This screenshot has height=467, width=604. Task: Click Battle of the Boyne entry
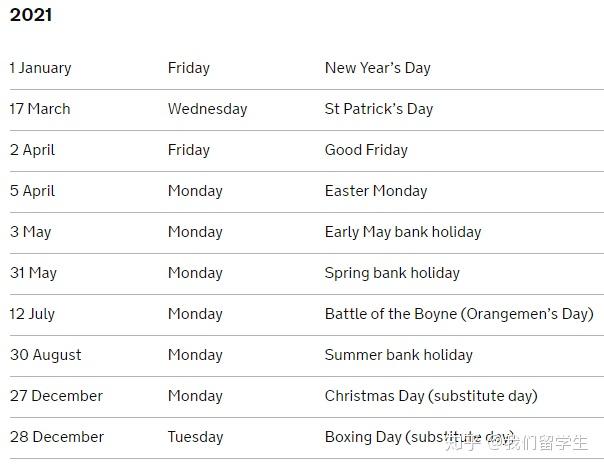coord(458,314)
